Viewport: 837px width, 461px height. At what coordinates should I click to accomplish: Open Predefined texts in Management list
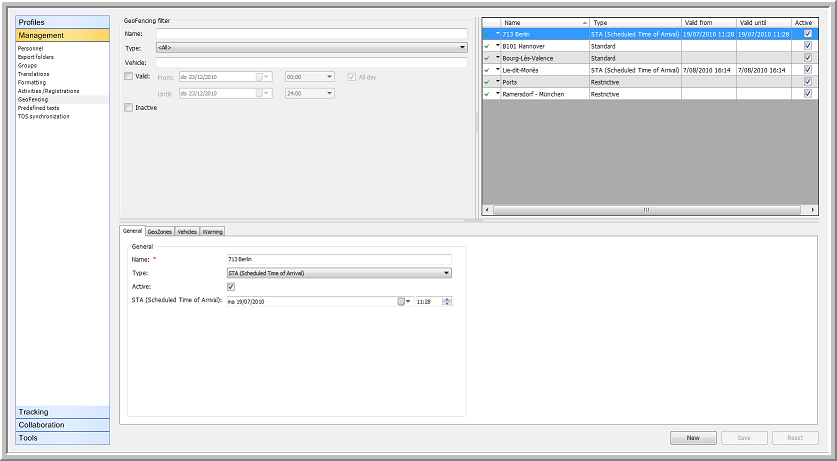[x=39, y=108]
